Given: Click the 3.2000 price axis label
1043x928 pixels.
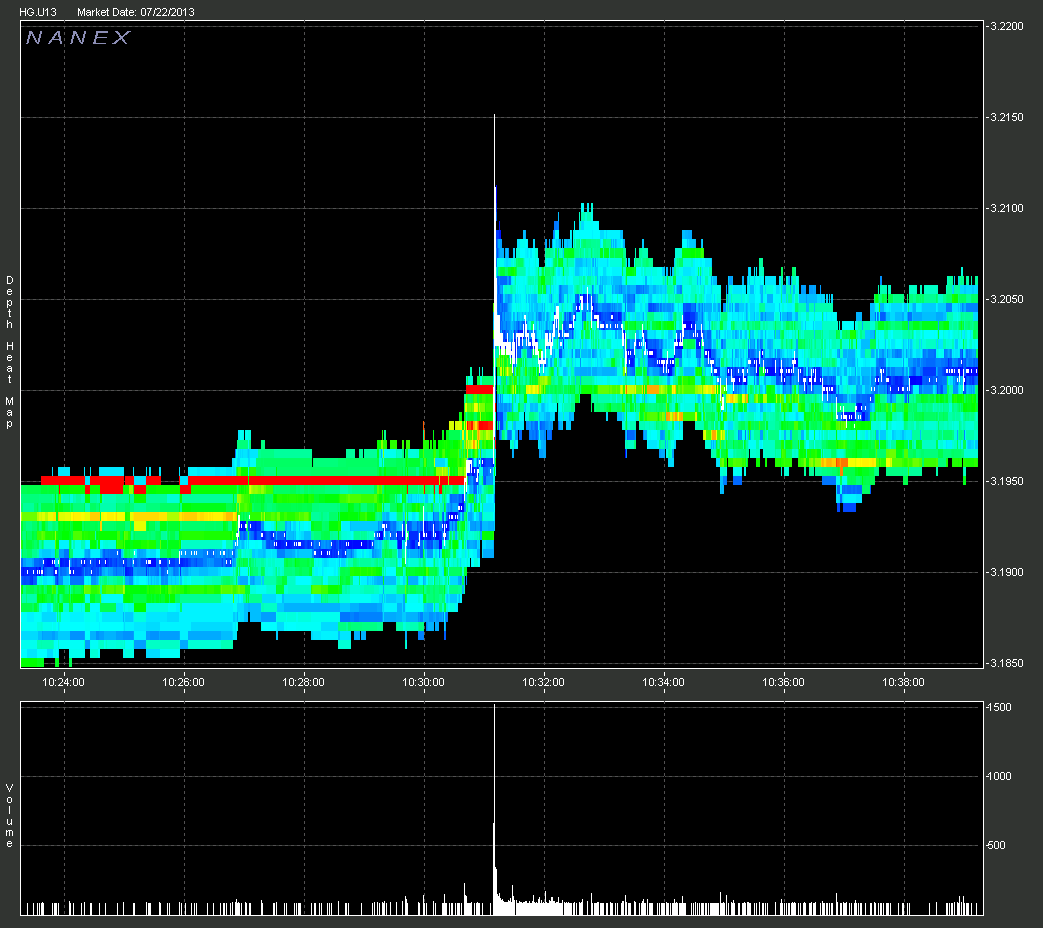Looking at the screenshot, I should (1006, 390).
